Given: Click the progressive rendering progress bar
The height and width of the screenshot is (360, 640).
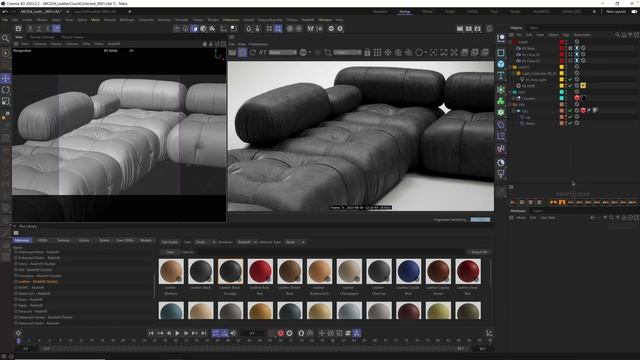Looking at the screenshot, I should [480, 220].
